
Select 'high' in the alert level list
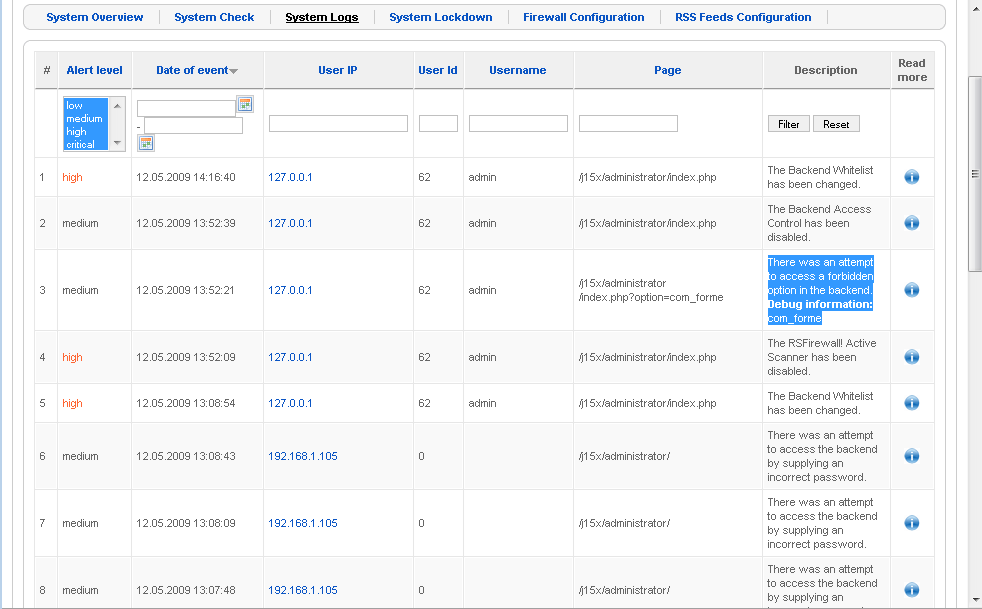click(86, 132)
